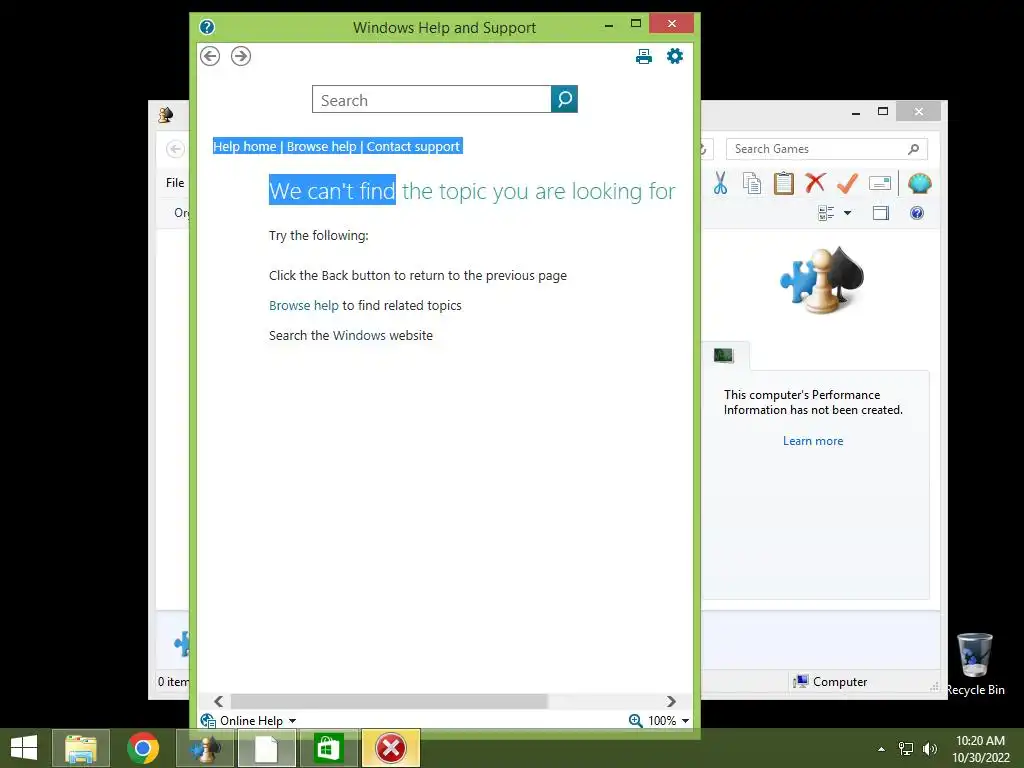Viewport: 1024px width, 768px height.
Task: Click the red Delete X icon in Games window
Action: click(x=815, y=183)
